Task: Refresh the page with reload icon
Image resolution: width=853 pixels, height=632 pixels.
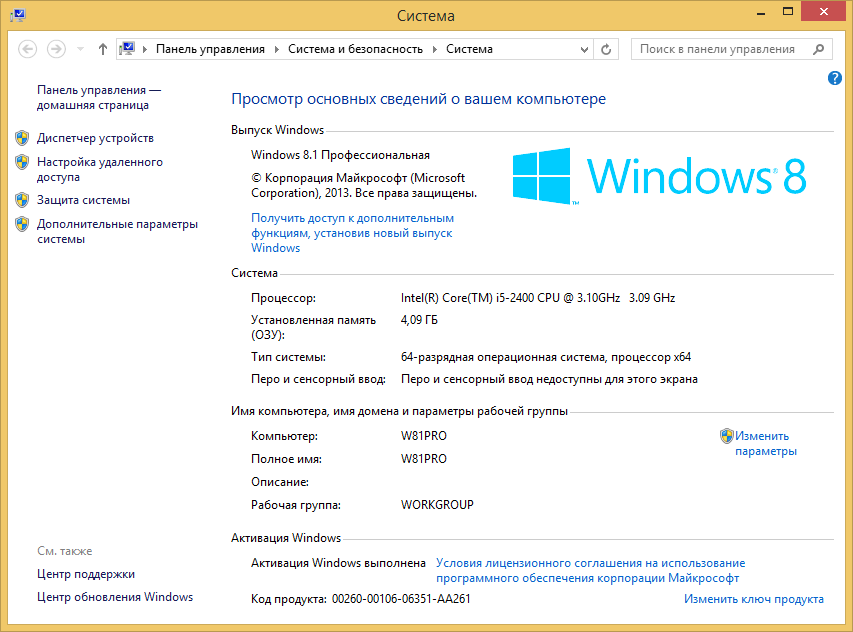Action: click(605, 49)
